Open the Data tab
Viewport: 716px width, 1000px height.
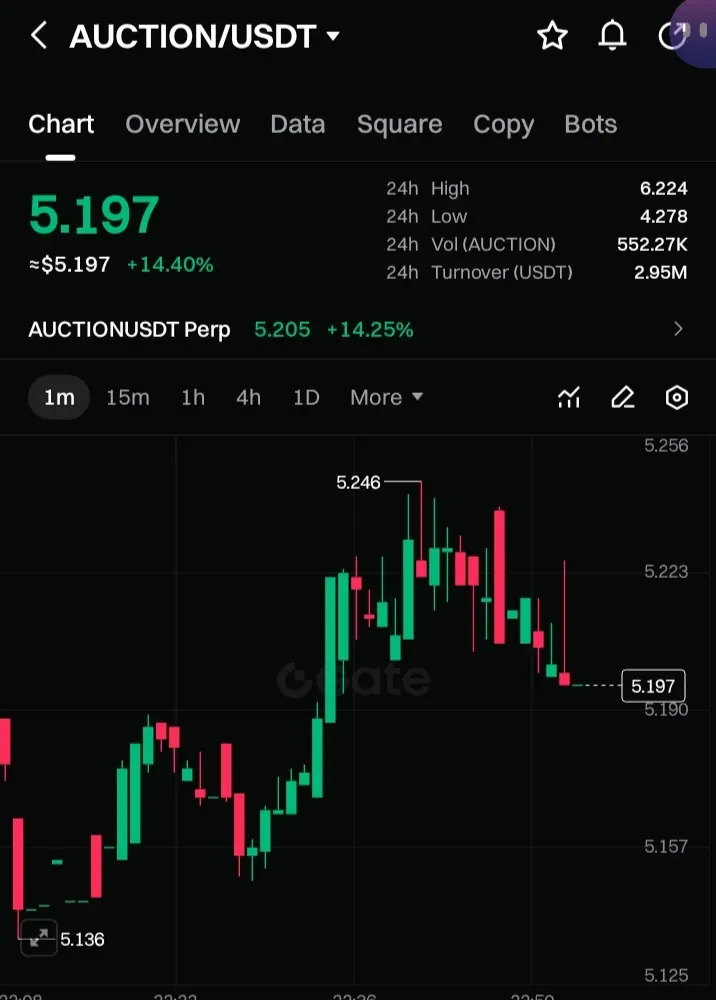click(298, 124)
